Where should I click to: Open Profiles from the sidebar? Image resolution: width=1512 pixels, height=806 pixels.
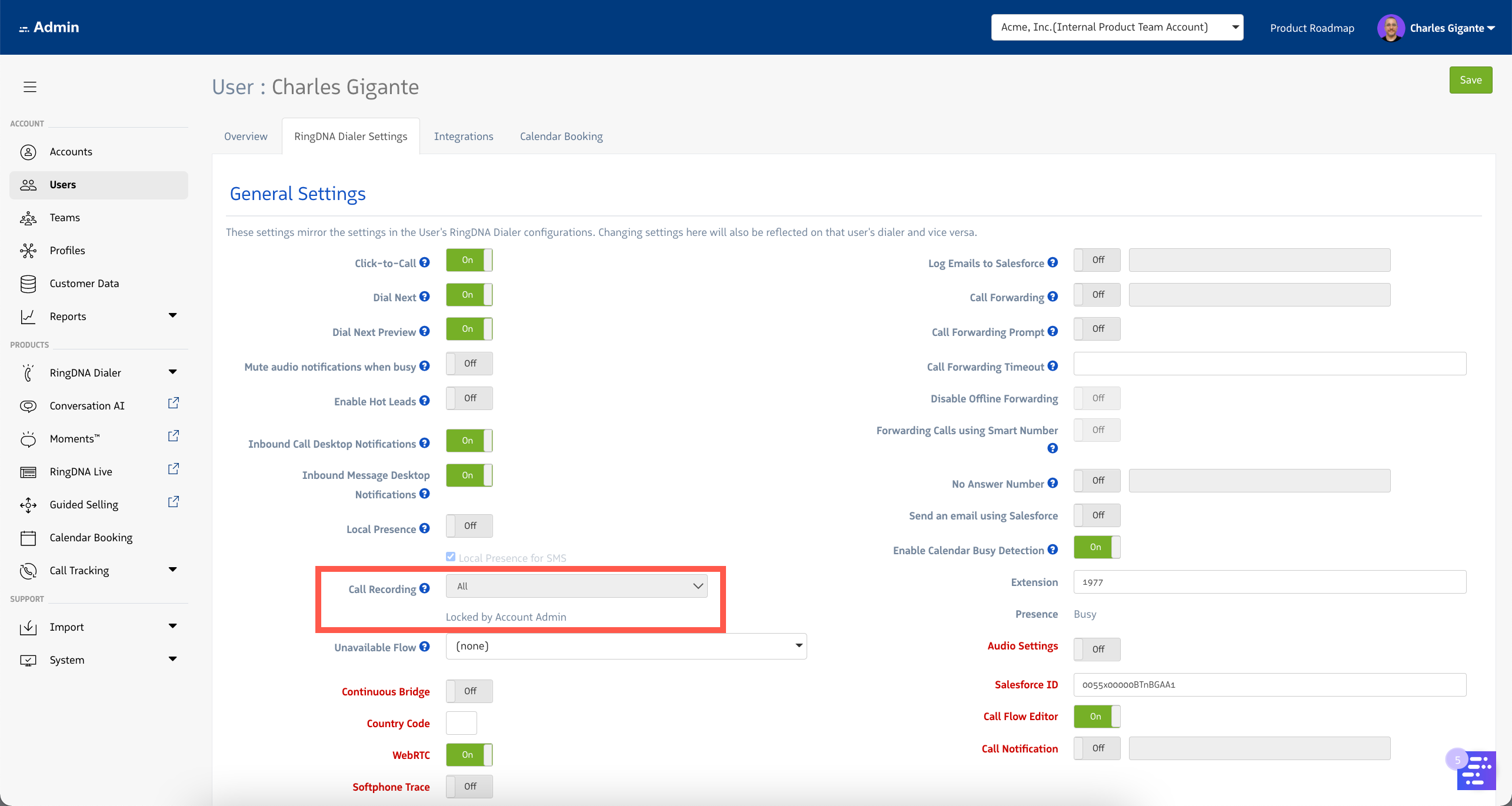[x=67, y=250]
